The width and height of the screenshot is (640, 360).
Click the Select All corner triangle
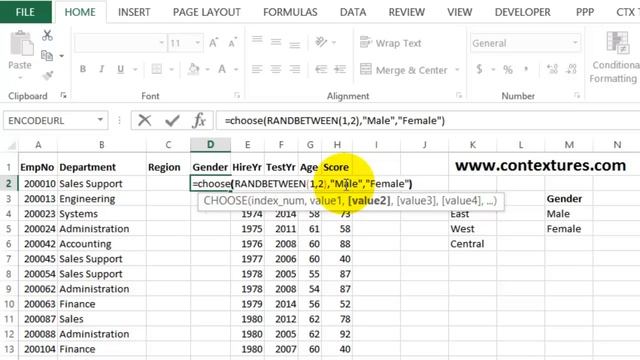click(11, 145)
